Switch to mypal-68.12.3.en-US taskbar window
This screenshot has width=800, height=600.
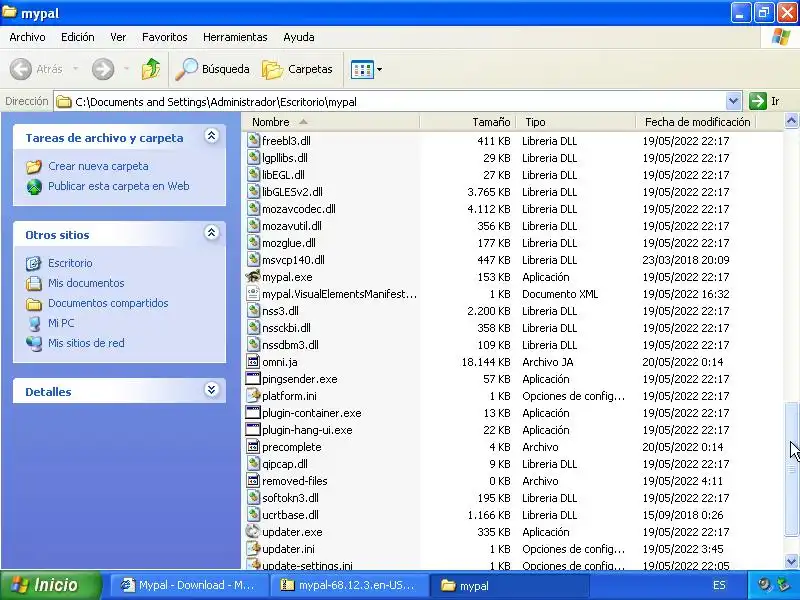tap(348, 585)
